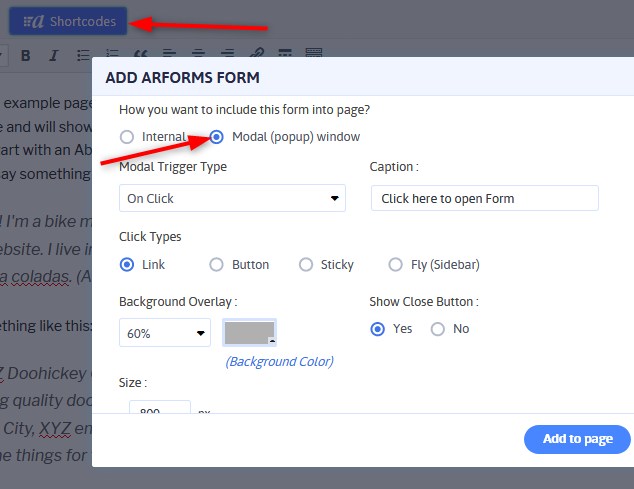Click the (Background Color) label
The height and width of the screenshot is (489, 634).
coord(279,361)
